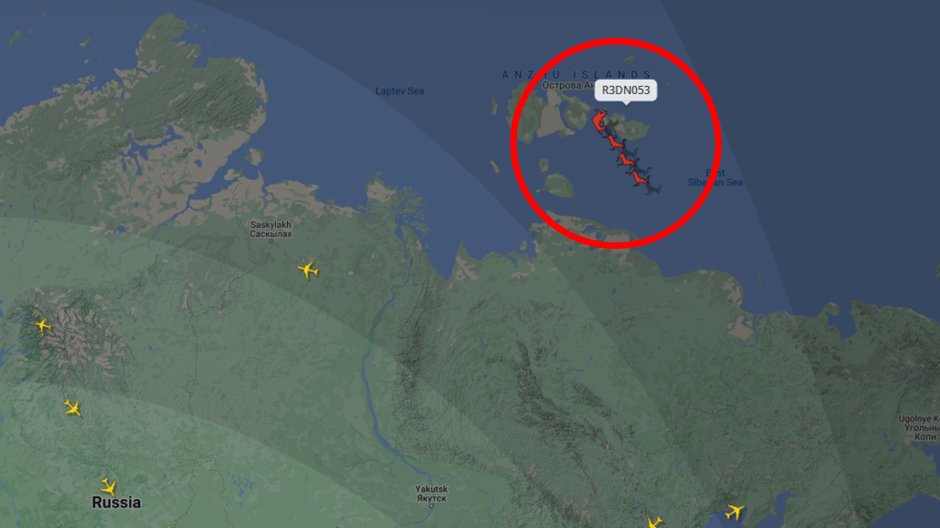The height and width of the screenshot is (528, 940).
Task: Open the R3DN053 callsign label
Action: pos(626,90)
